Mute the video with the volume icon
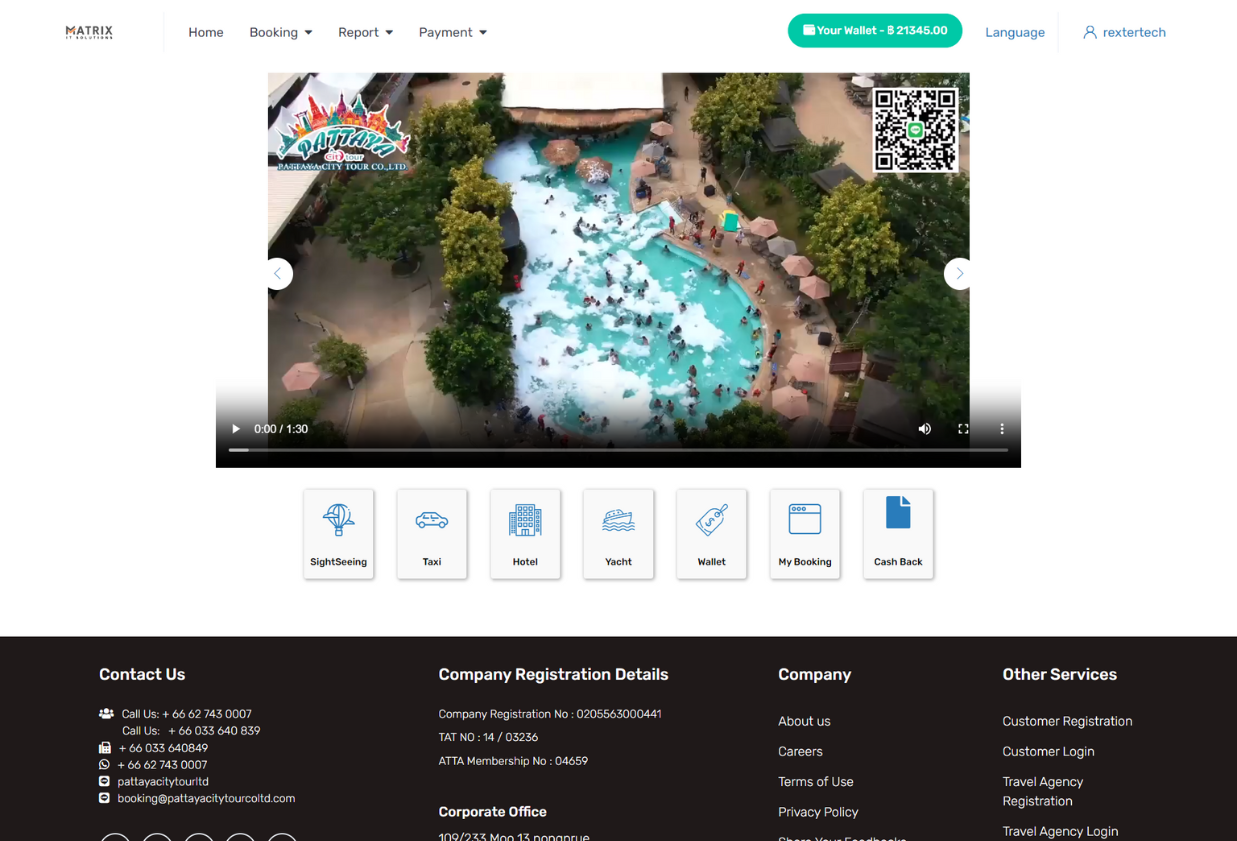The width and height of the screenshot is (1237, 841). click(925, 429)
